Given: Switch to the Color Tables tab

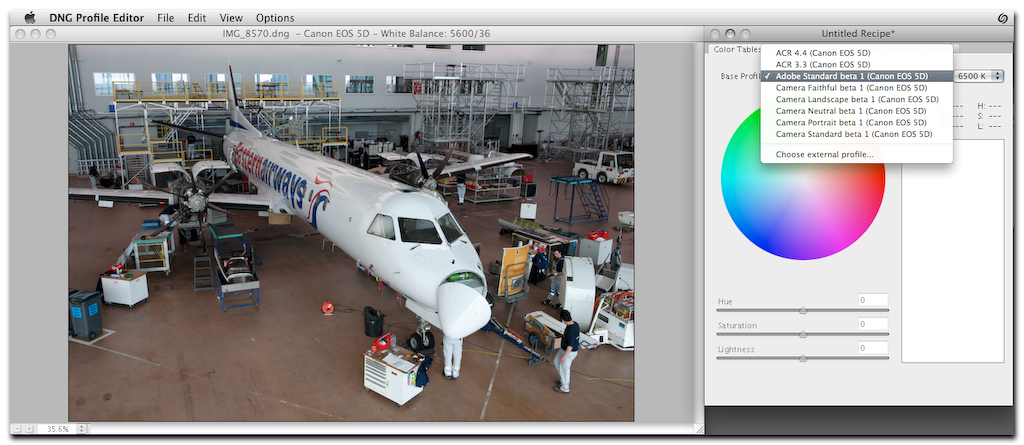Looking at the screenshot, I should click(735, 50).
